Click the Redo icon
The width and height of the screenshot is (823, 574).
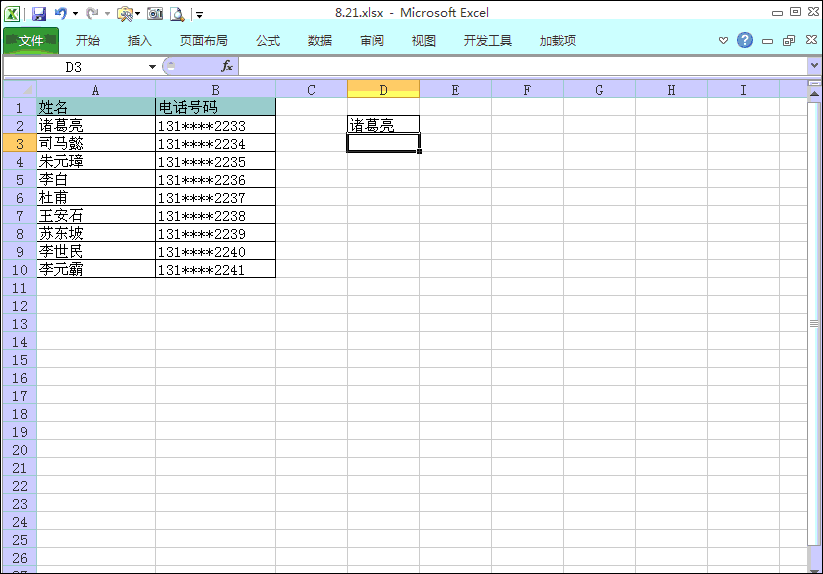(x=92, y=13)
